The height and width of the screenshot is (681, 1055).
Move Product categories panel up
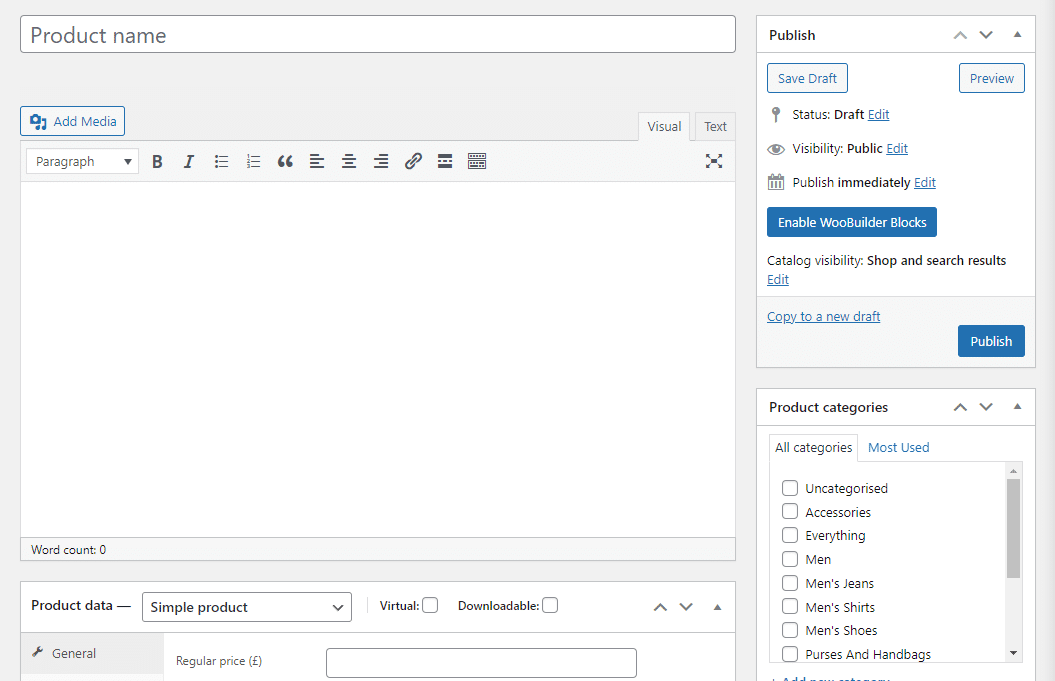(x=960, y=407)
